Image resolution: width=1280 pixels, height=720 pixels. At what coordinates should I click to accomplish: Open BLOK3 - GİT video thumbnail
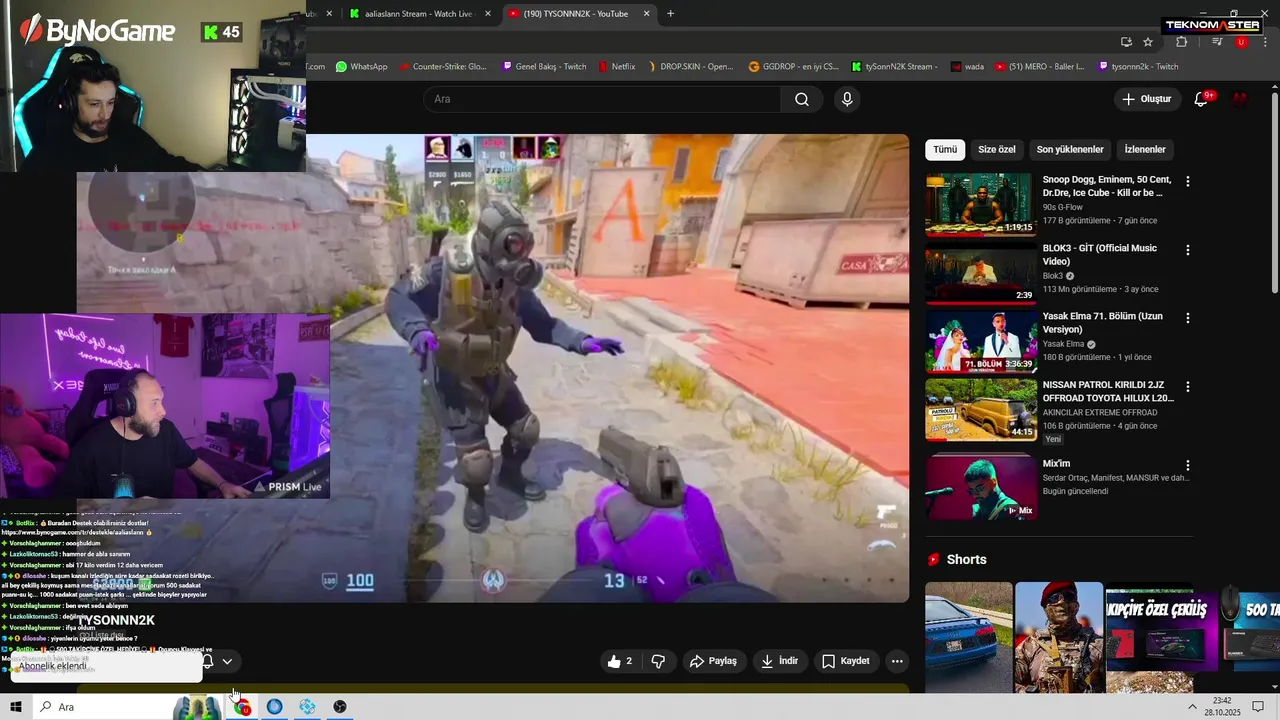coord(981,273)
